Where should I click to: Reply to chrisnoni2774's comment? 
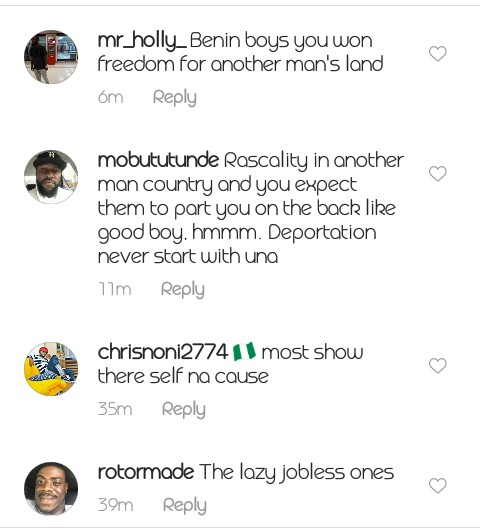click(184, 409)
